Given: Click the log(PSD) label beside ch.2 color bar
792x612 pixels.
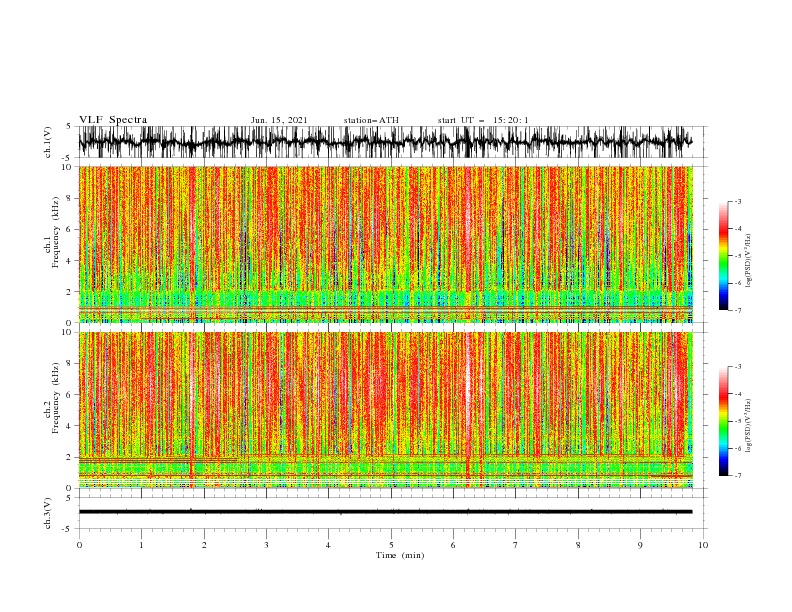Looking at the screenshot, I should click(749, 426).
